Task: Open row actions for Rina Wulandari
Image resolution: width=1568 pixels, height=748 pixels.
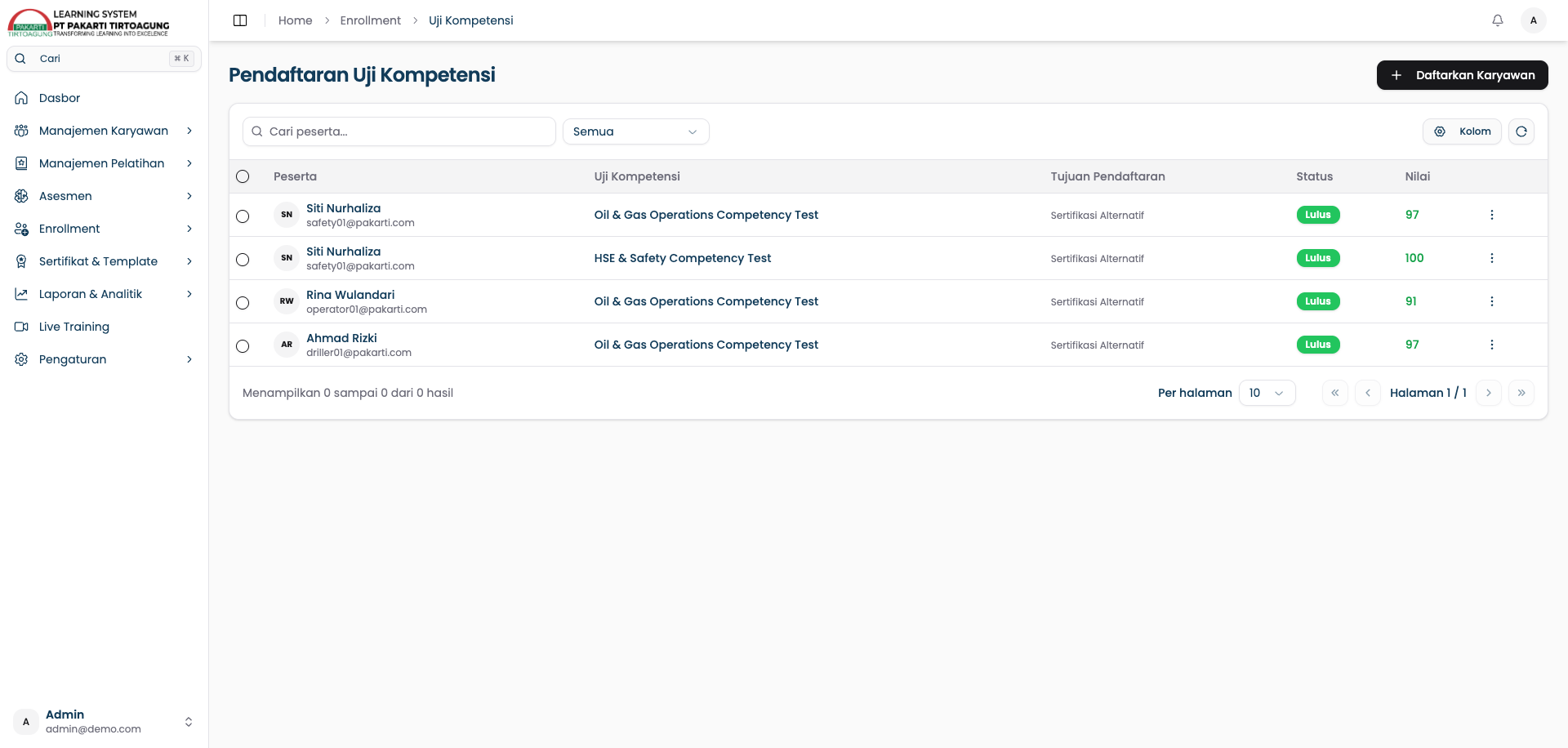Action: pos(1492,301)
